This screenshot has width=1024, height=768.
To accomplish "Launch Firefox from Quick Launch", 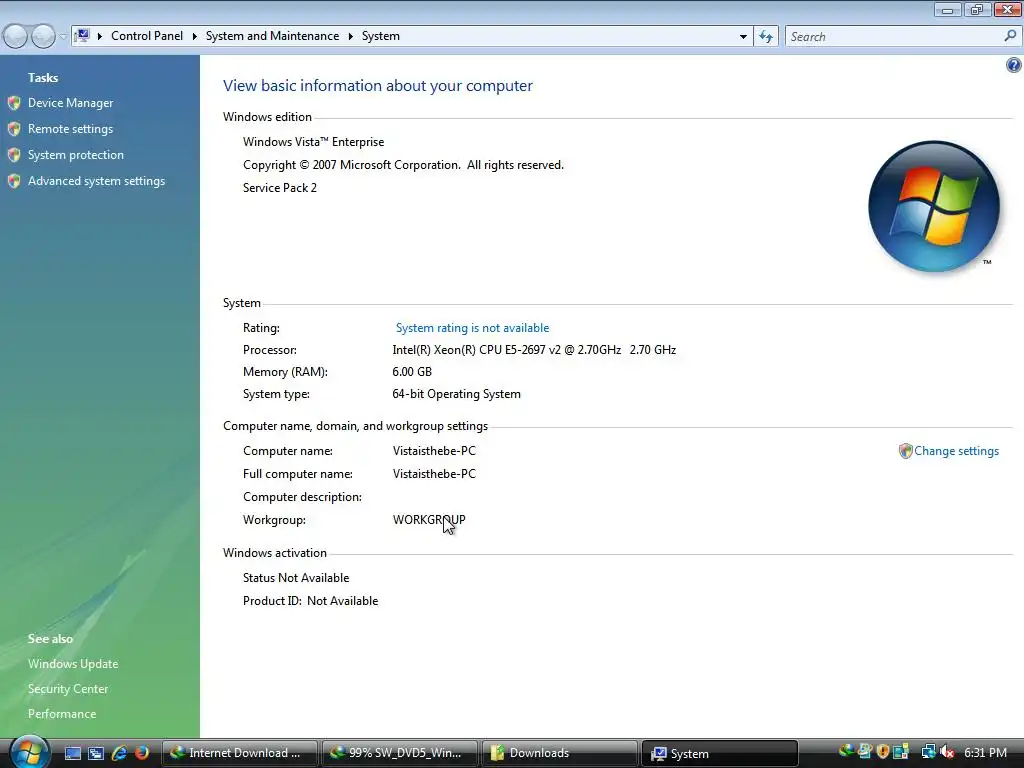I will tap(142, 754).
